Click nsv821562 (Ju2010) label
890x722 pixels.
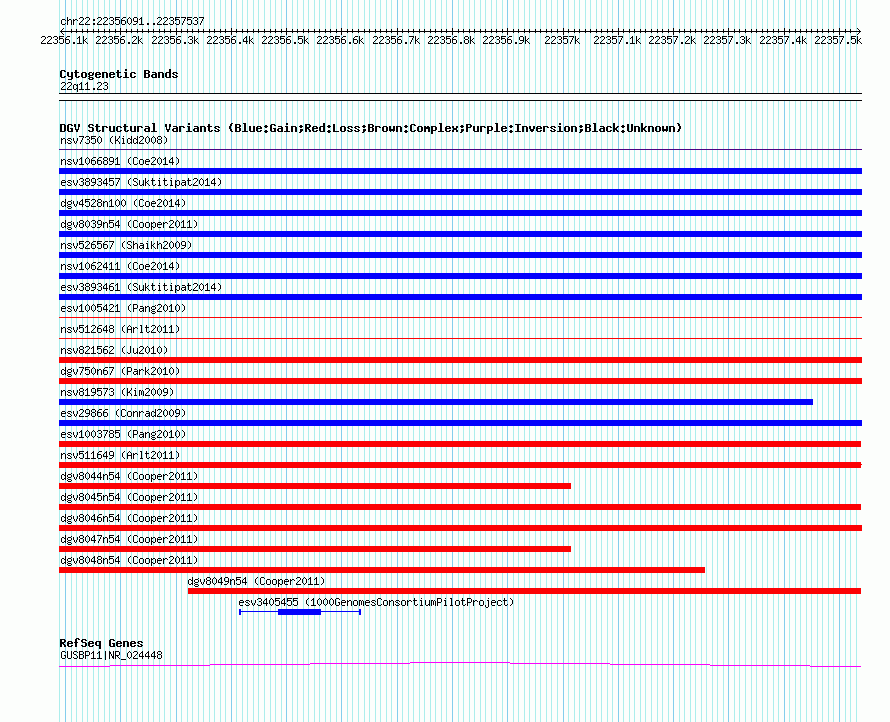point(114,350)
